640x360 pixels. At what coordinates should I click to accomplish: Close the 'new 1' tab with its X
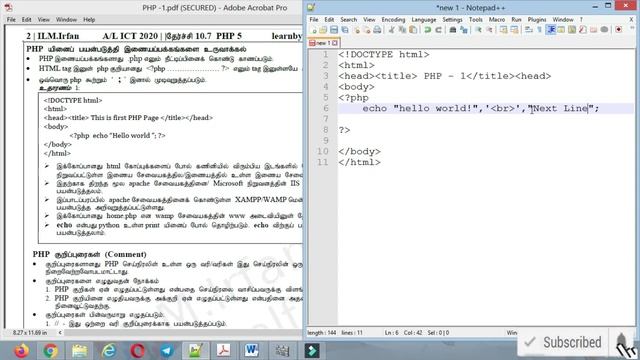pos(335,43)
